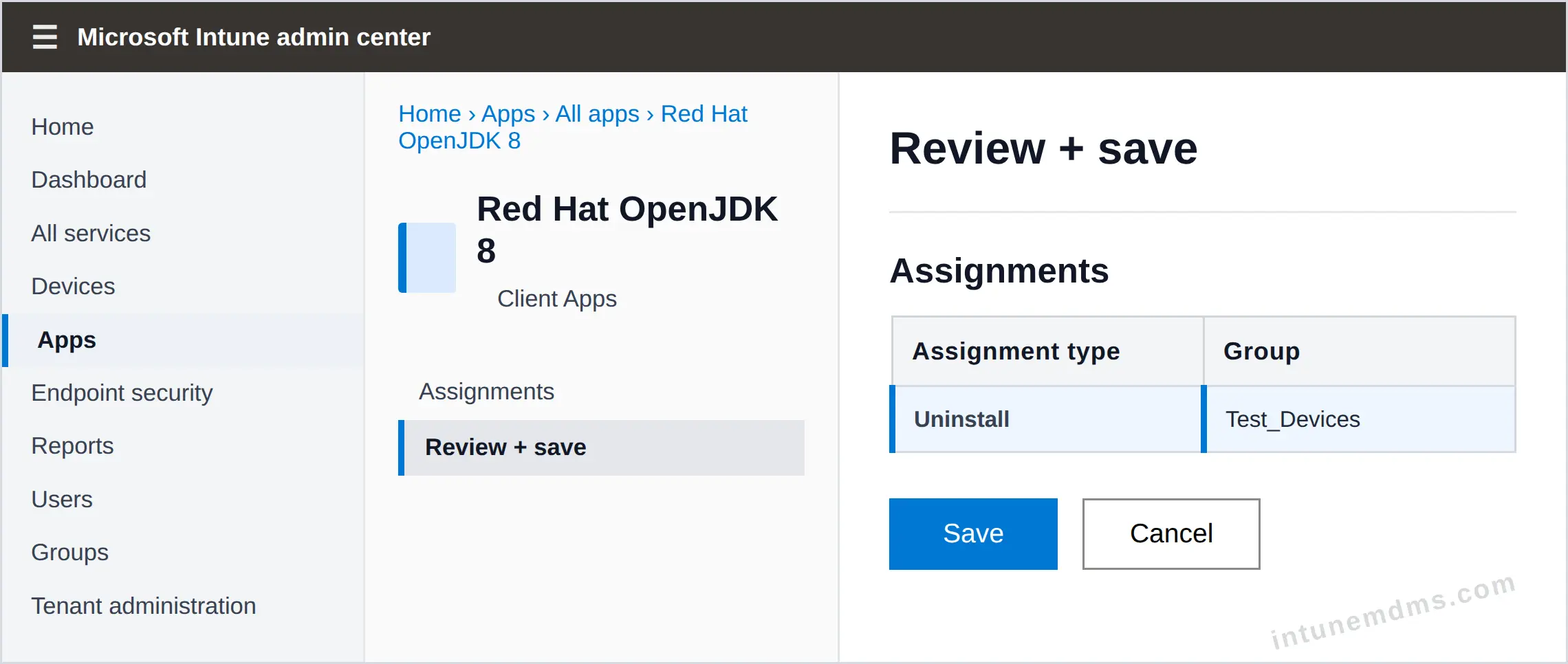The height and width of the screenshot is (664, 1568).
Task: Open Dashboard from the sidebar
Action: point(89,179)
